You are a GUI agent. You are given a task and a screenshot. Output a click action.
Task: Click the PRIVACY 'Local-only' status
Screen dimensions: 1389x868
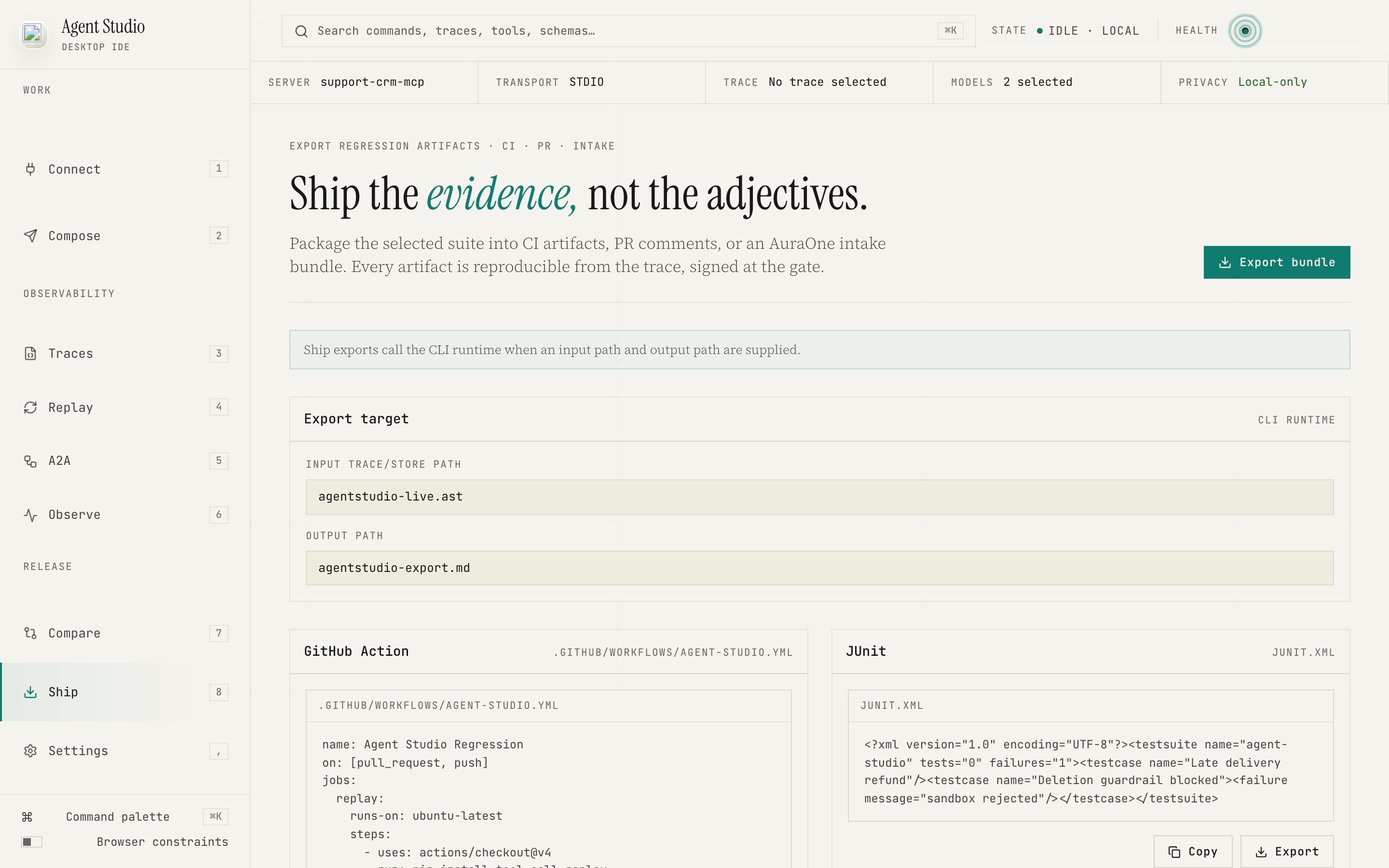point(1272,82)
